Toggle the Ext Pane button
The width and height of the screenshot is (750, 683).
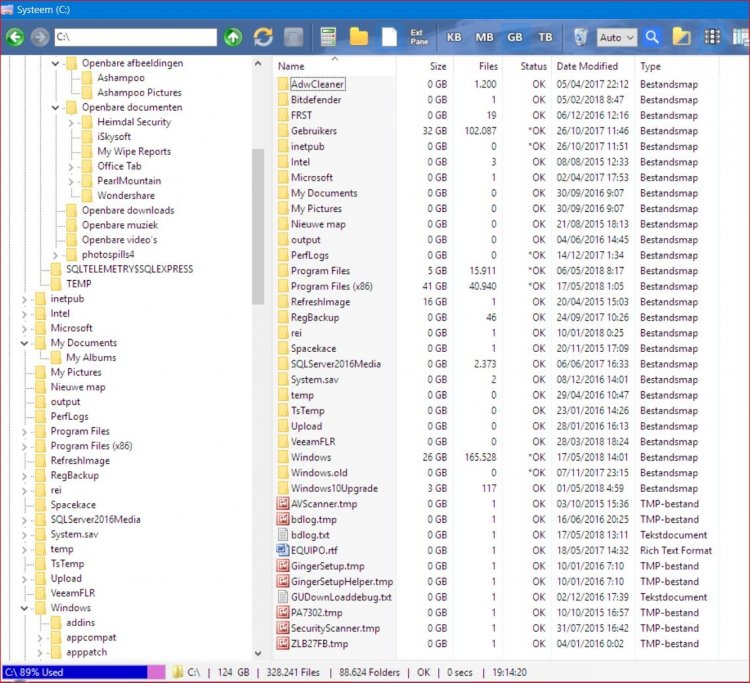tap(418, 37)
